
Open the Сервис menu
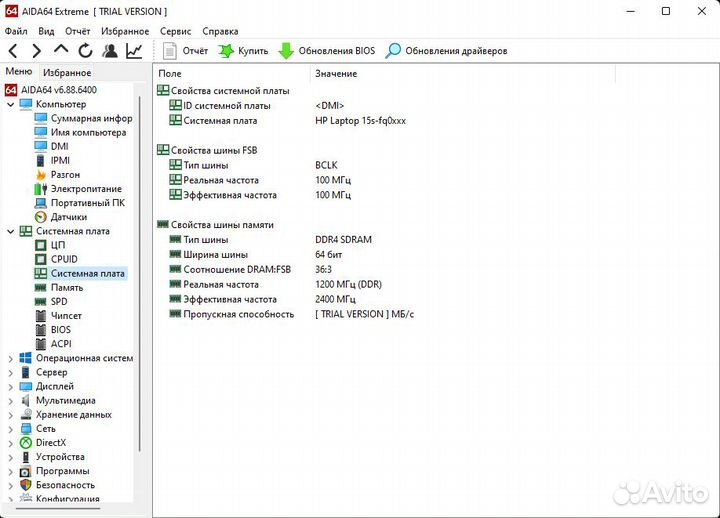176,31
